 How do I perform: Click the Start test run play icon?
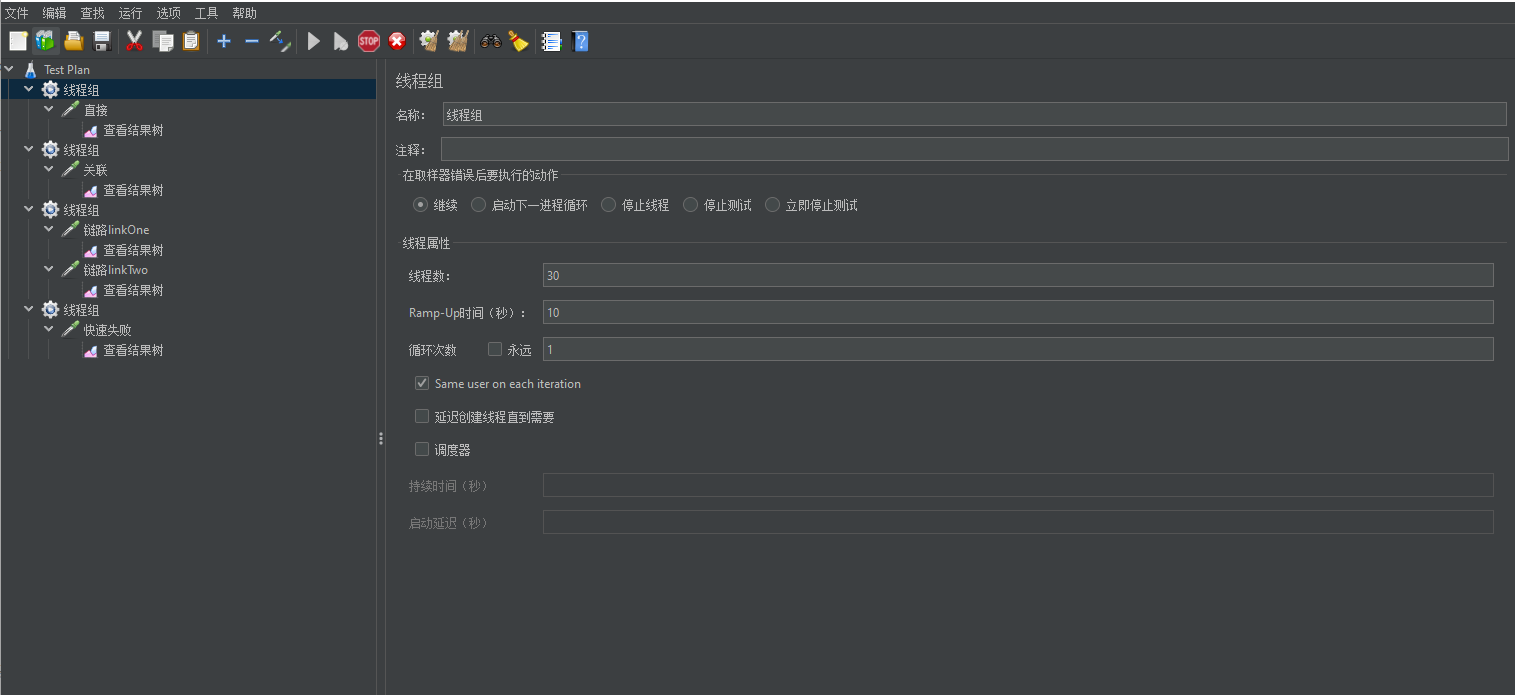(313, 41)
